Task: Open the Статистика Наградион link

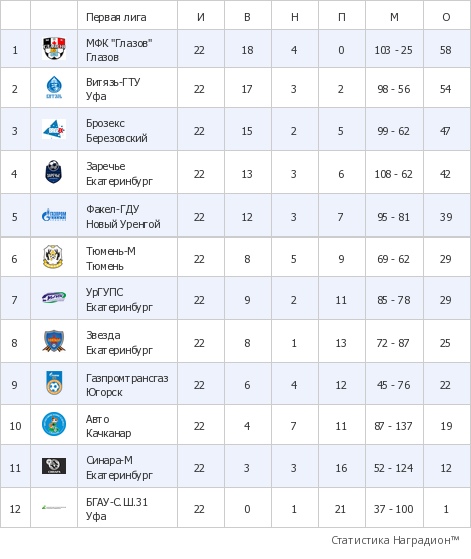Action: click(x=395, y=540)
